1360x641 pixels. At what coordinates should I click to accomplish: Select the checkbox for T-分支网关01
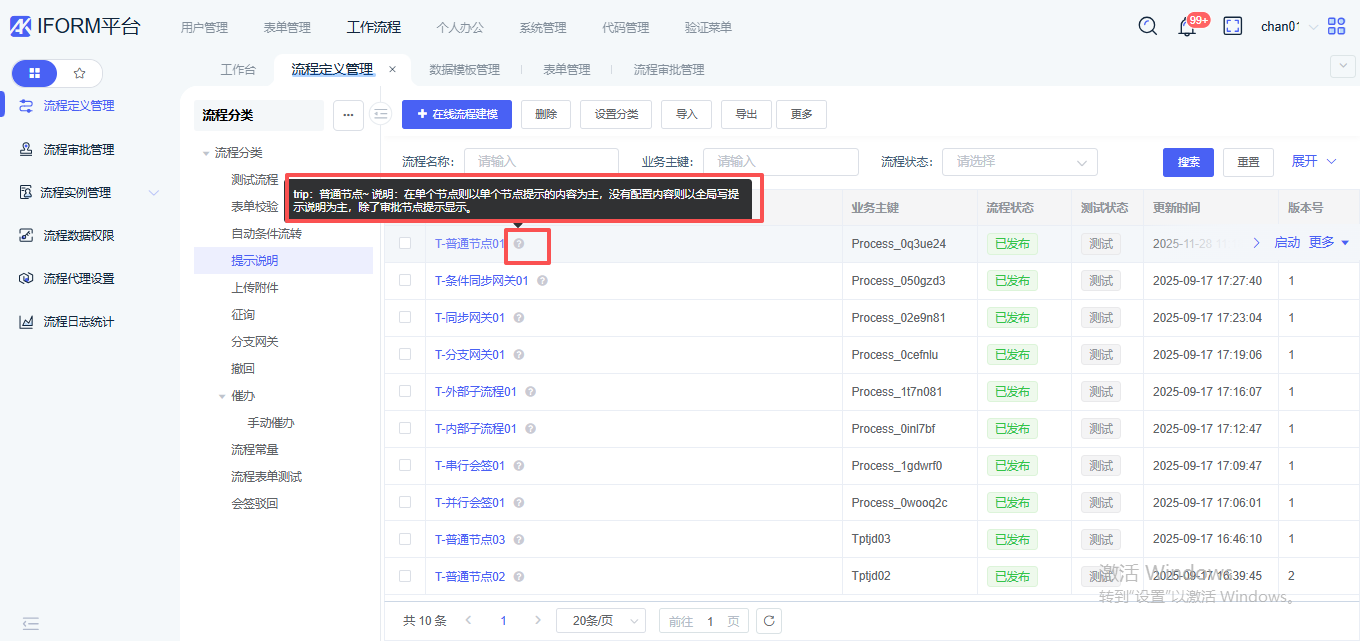tap(405, 354)
